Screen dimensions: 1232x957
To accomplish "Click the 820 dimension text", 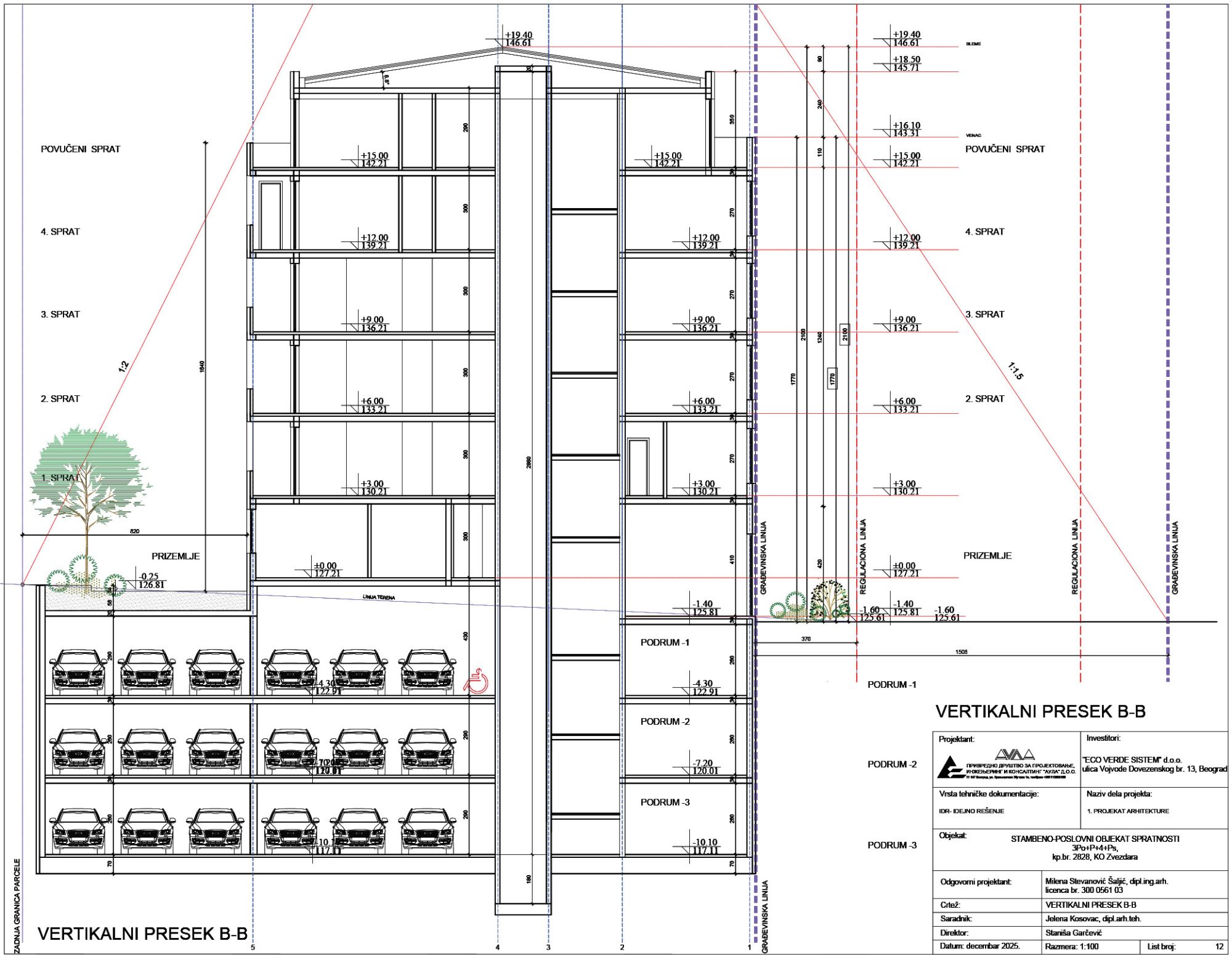I will click(134, 530).
